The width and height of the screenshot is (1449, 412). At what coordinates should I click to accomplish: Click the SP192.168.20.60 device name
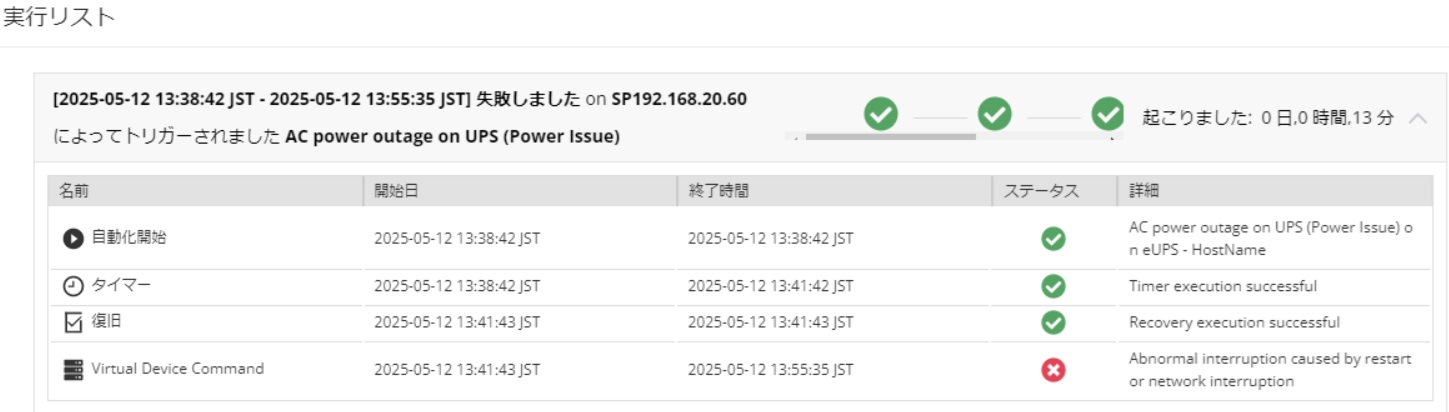coord(679,99)
